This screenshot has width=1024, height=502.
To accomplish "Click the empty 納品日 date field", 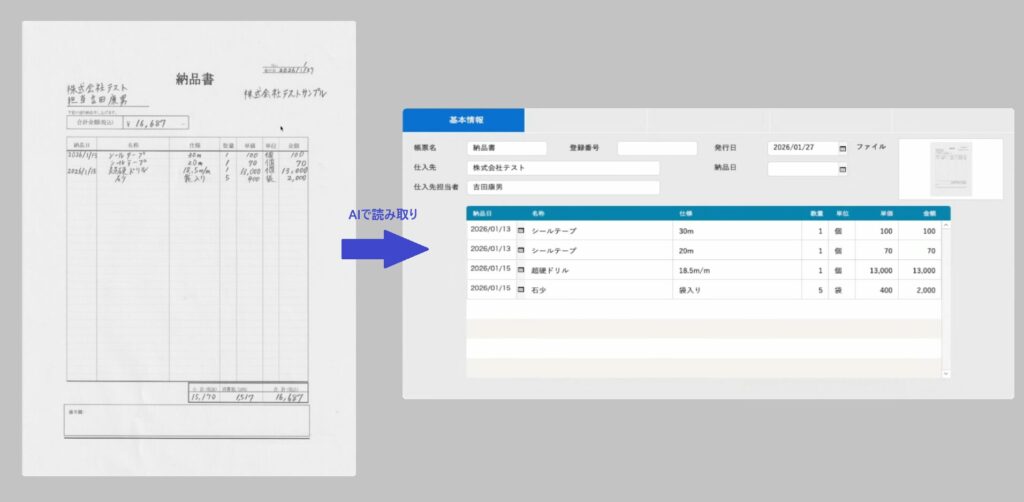I will [801, 169].
